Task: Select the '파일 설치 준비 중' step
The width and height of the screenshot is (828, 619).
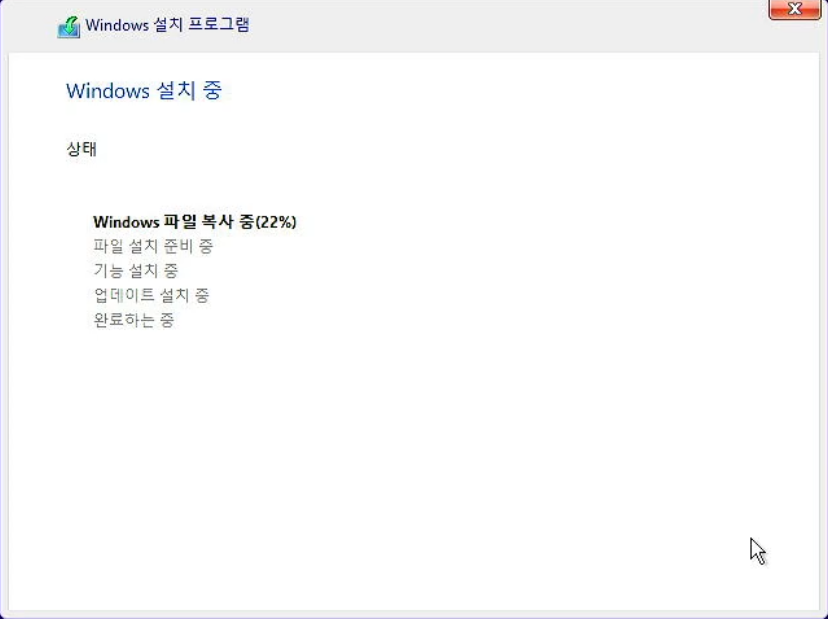Action: pyautogui.click(x=153, y=246)
